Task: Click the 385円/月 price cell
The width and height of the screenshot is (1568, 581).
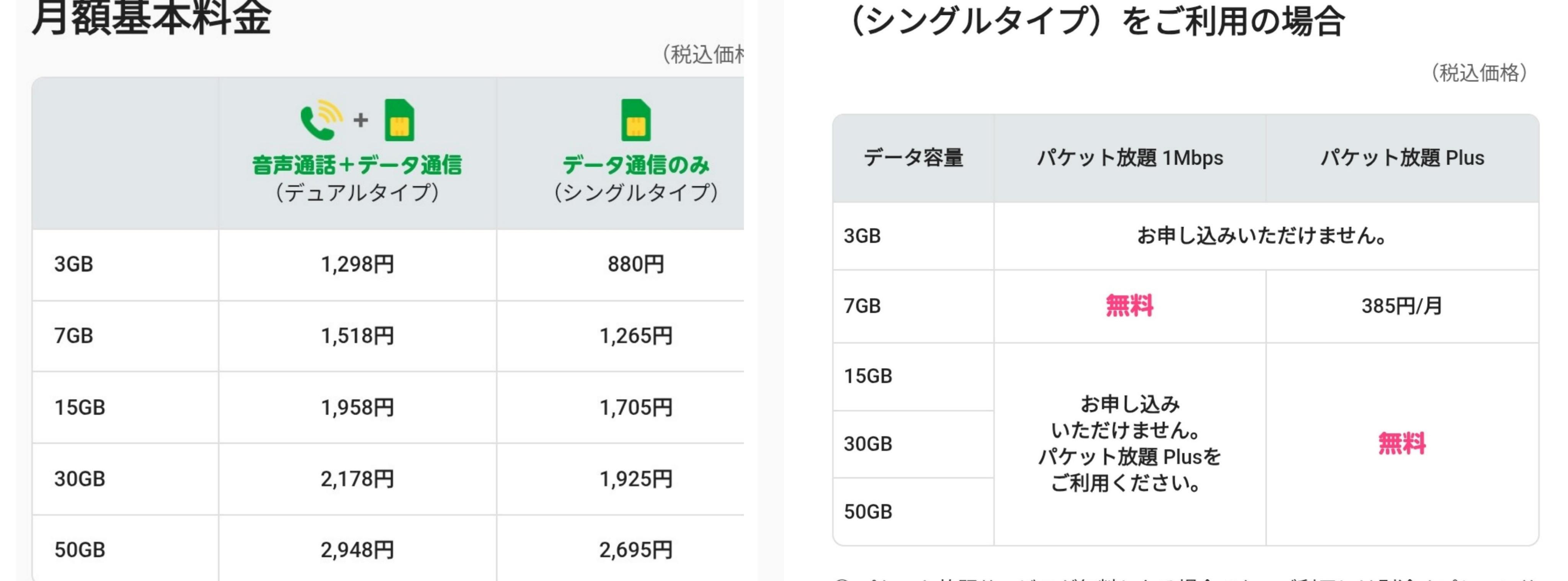Action: coord(1402,306)
